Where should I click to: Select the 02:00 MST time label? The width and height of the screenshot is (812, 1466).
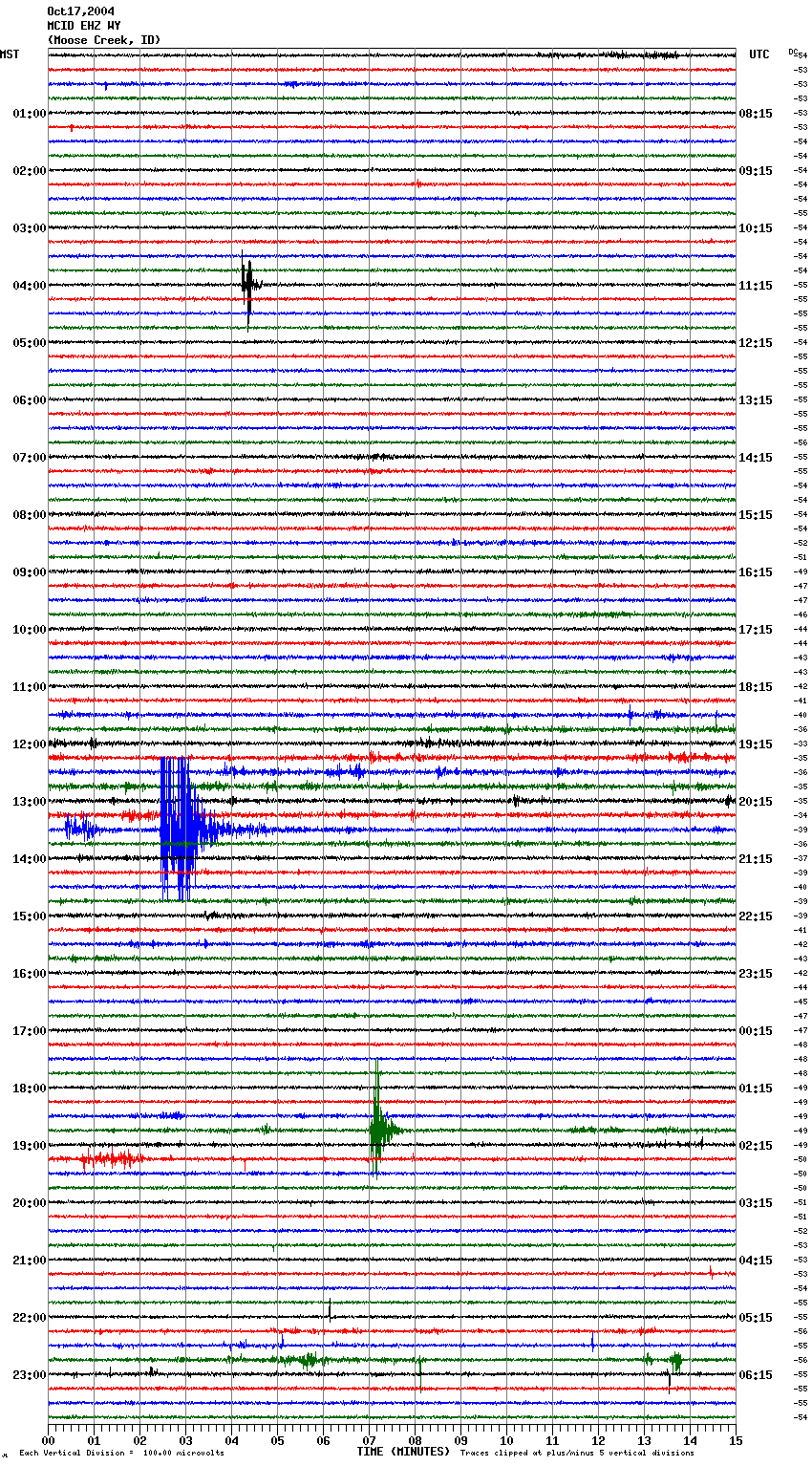30,171
